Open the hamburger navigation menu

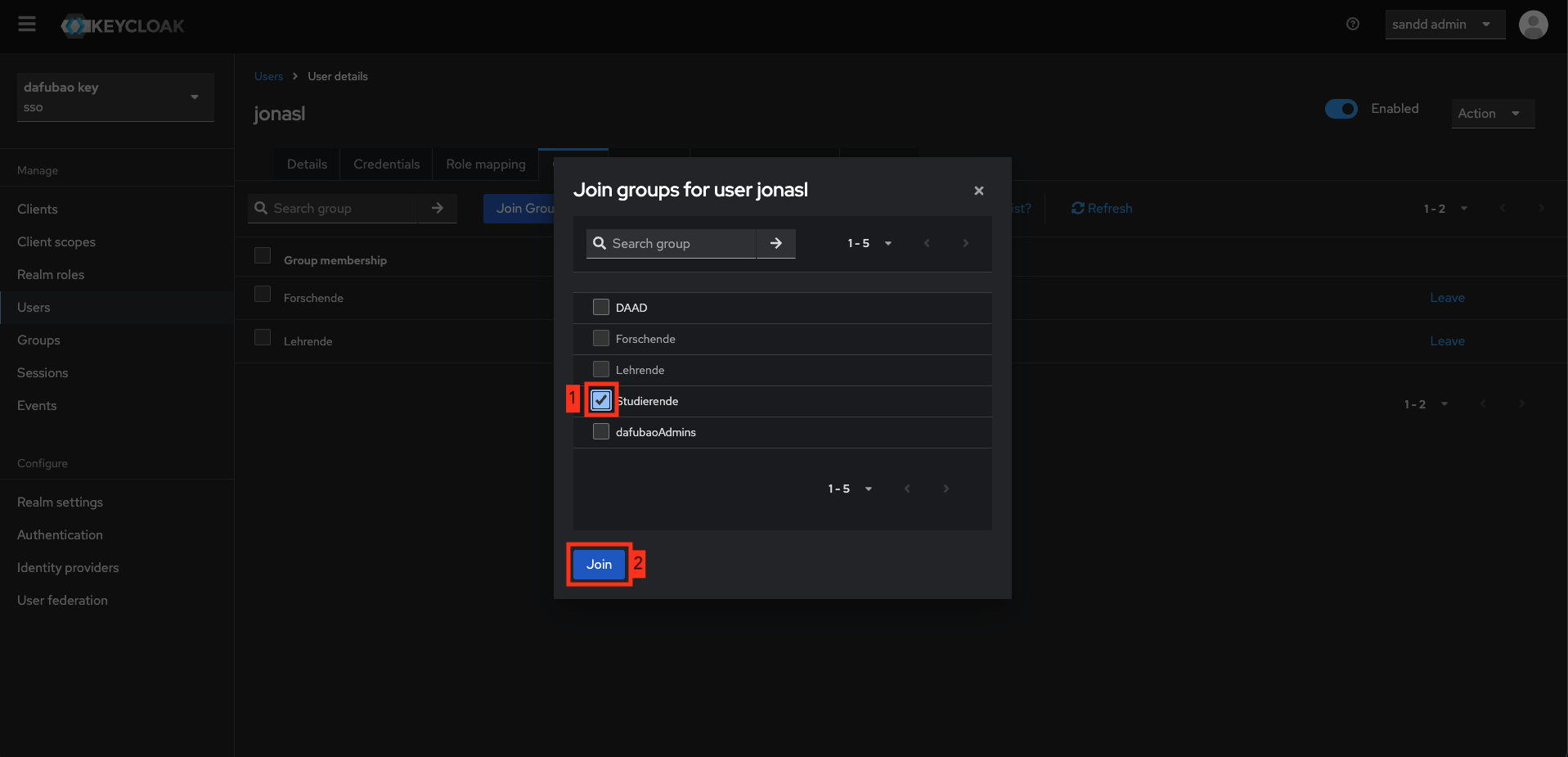(27, 25)
